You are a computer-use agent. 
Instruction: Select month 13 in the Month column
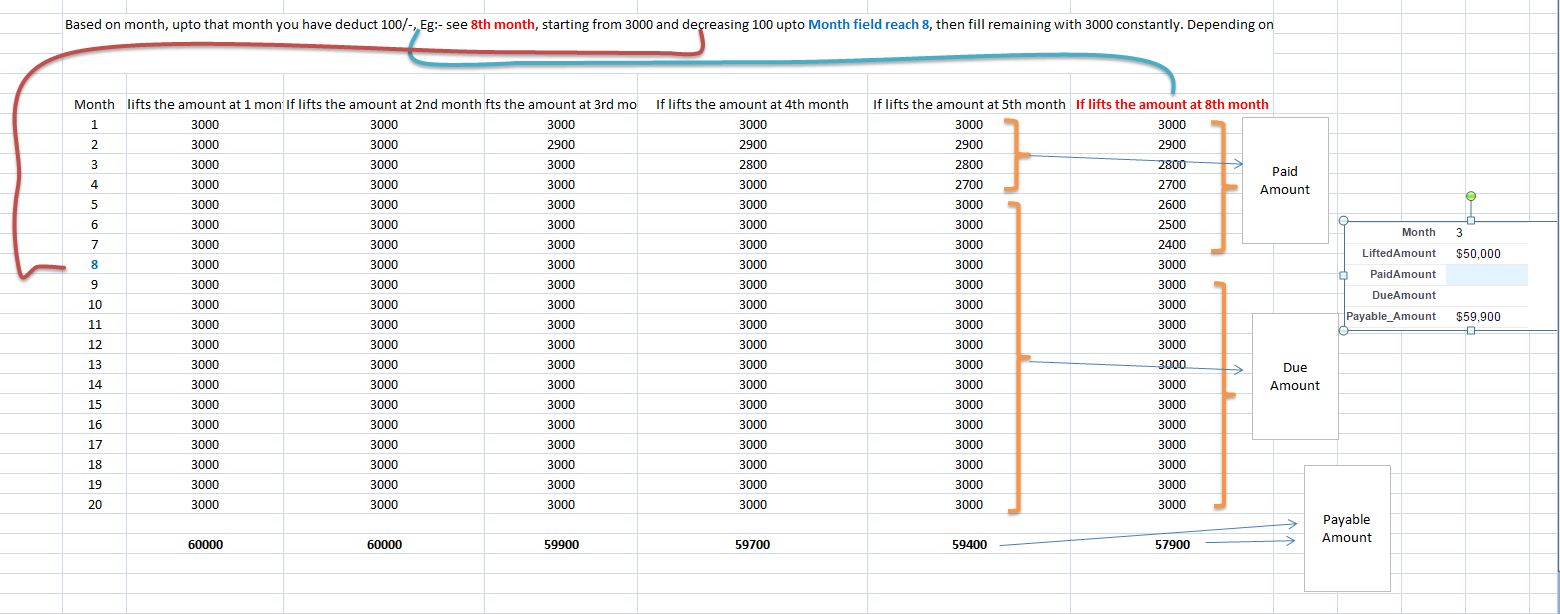coord(95,364)
